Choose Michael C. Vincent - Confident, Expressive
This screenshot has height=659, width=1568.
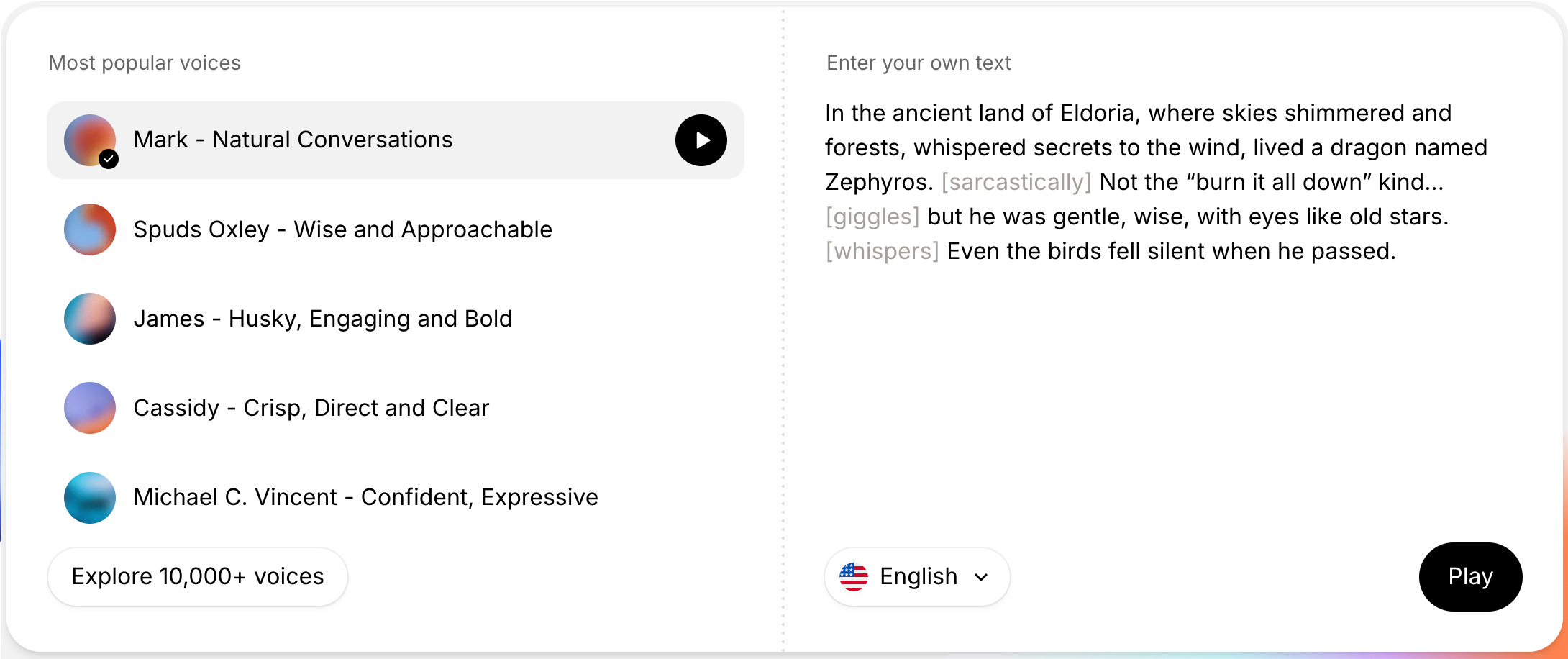point(365,497)
